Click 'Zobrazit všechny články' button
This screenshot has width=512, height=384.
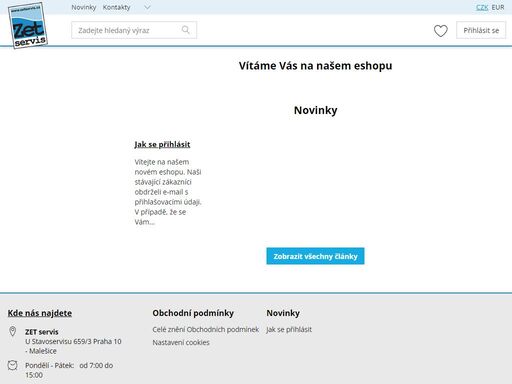315,256
